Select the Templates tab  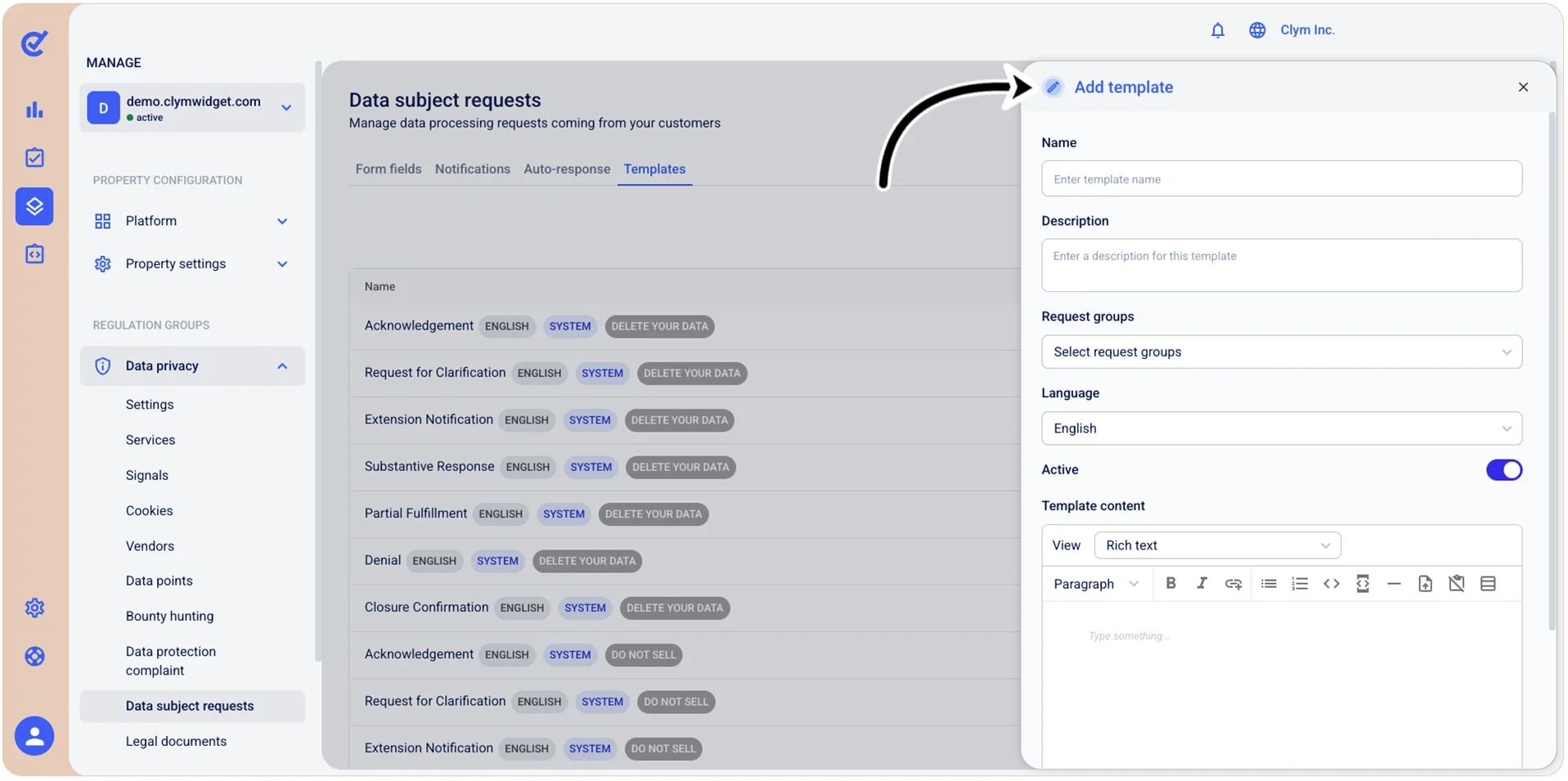(654, 169)
